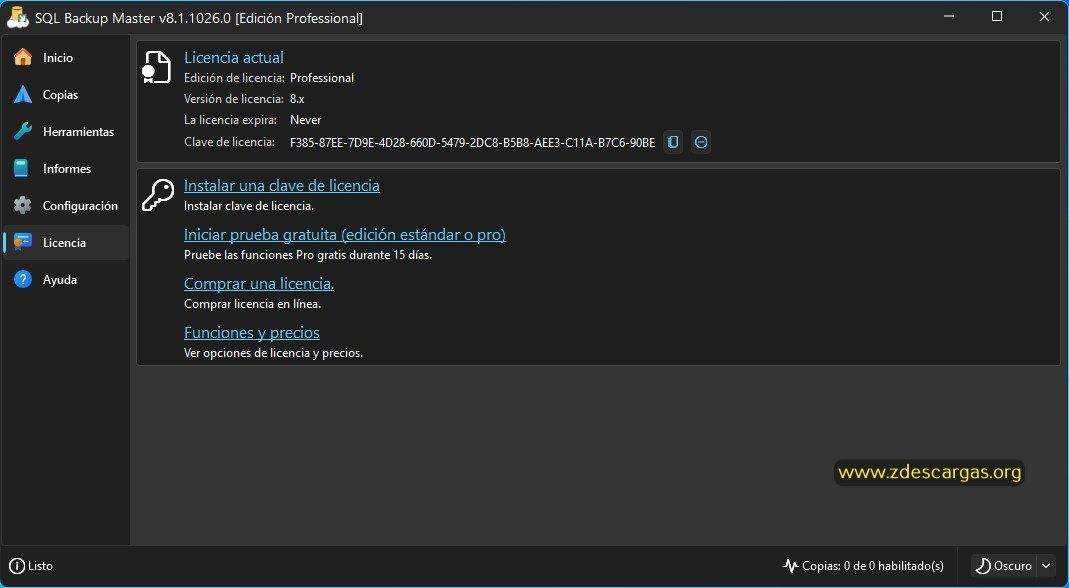Copy the license key with clipboard icon
The width and height of the screenshot is (1069, 588).
(x=673, y=142)
